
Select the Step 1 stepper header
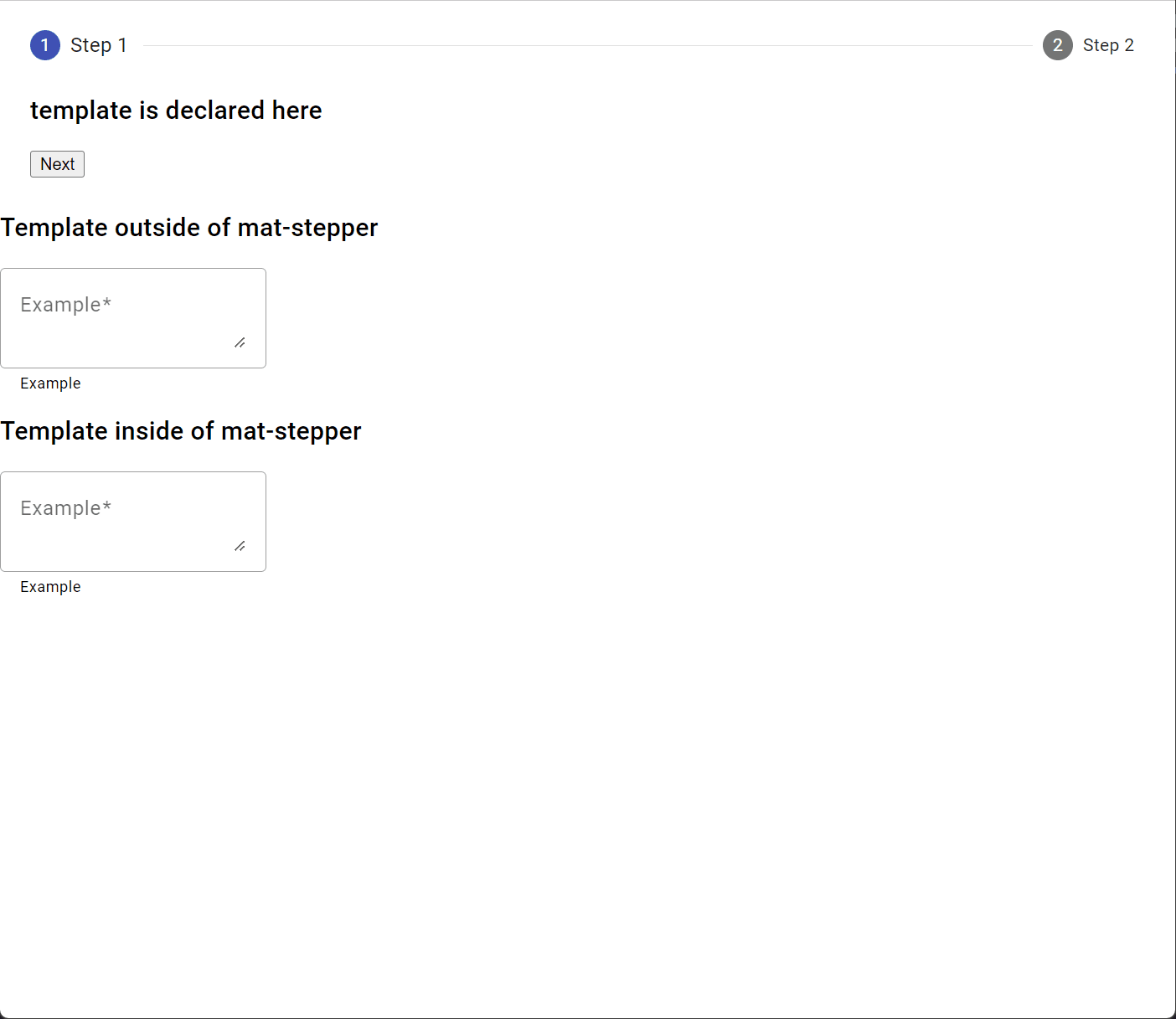coord(80,45)
